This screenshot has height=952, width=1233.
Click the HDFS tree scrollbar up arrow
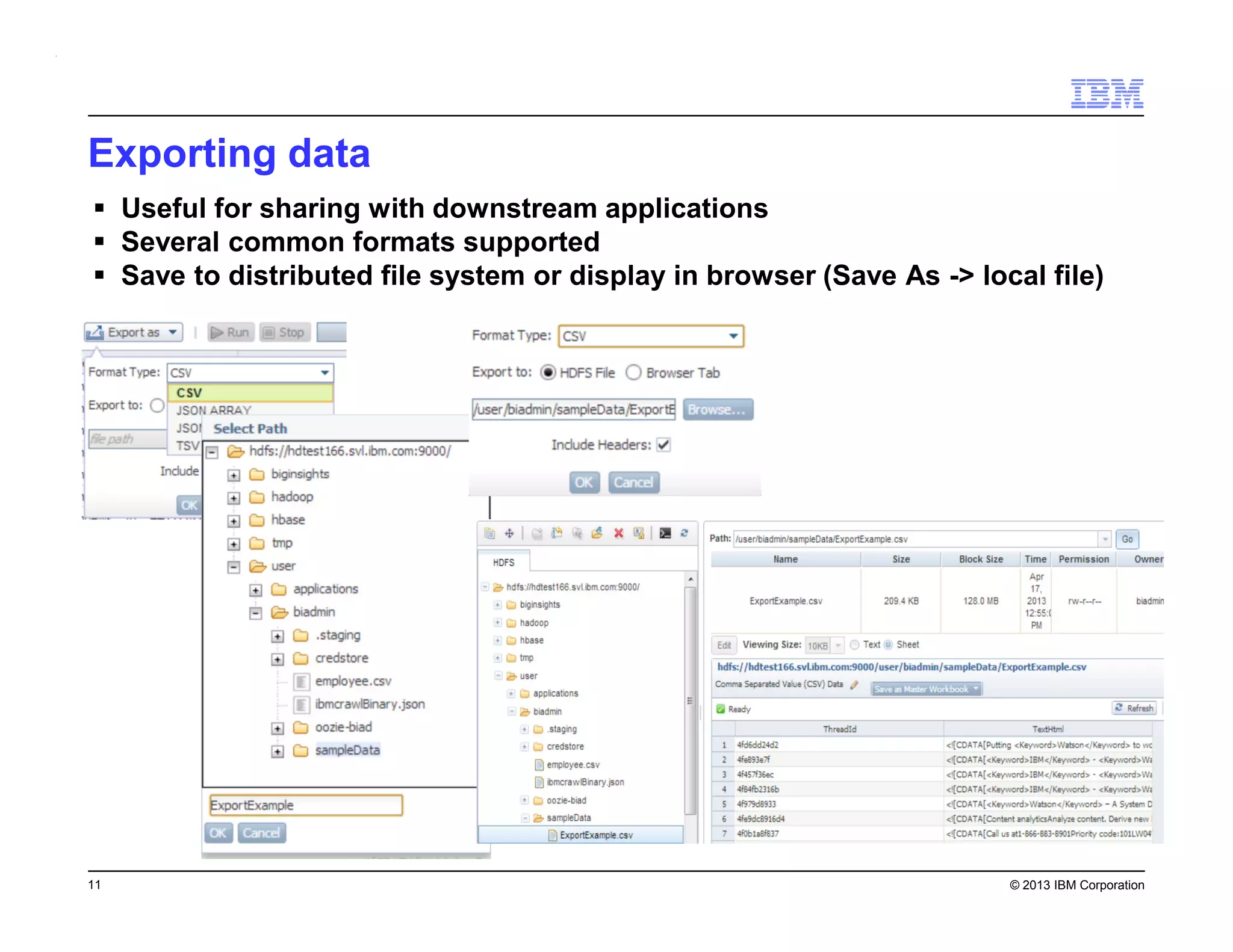click(x=691, y=579)
